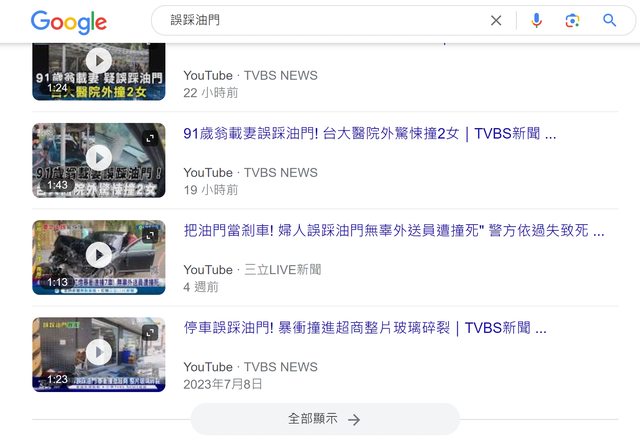Click the arrow next to 全部顯示

point(354,419)
